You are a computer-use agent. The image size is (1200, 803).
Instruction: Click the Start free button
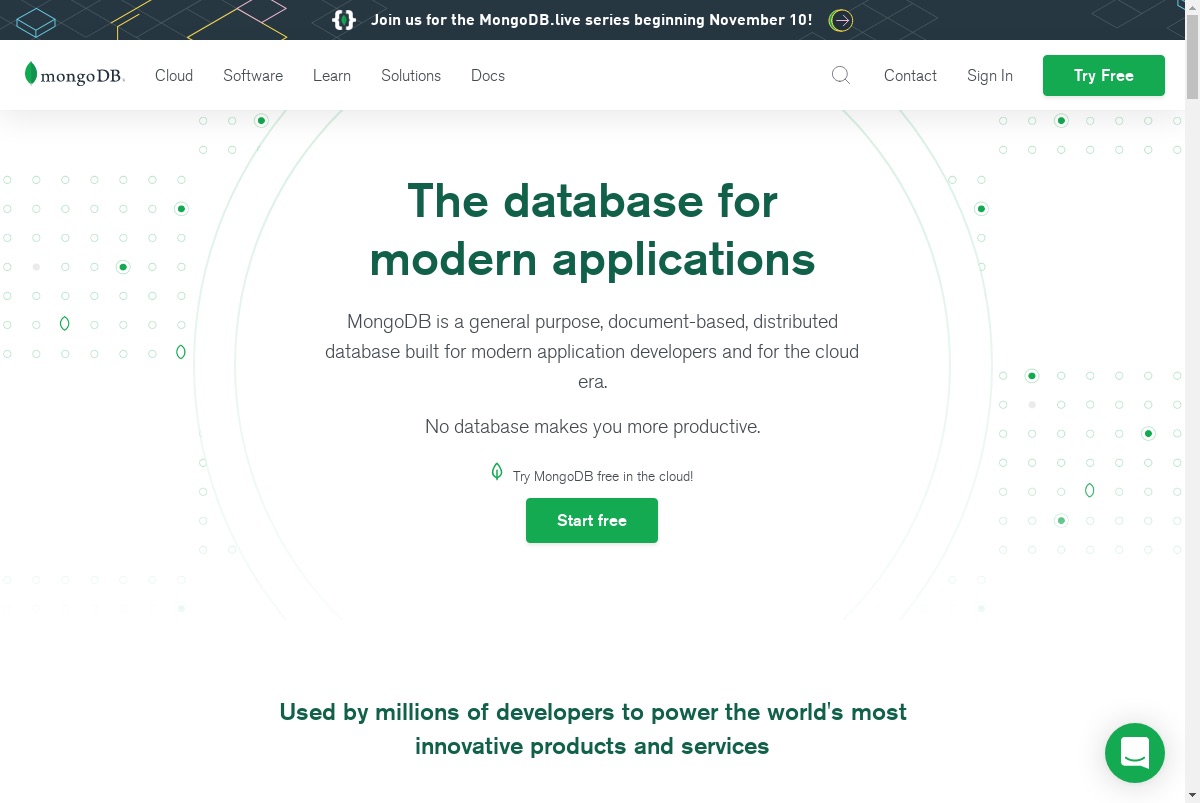(x=592, y=520)
